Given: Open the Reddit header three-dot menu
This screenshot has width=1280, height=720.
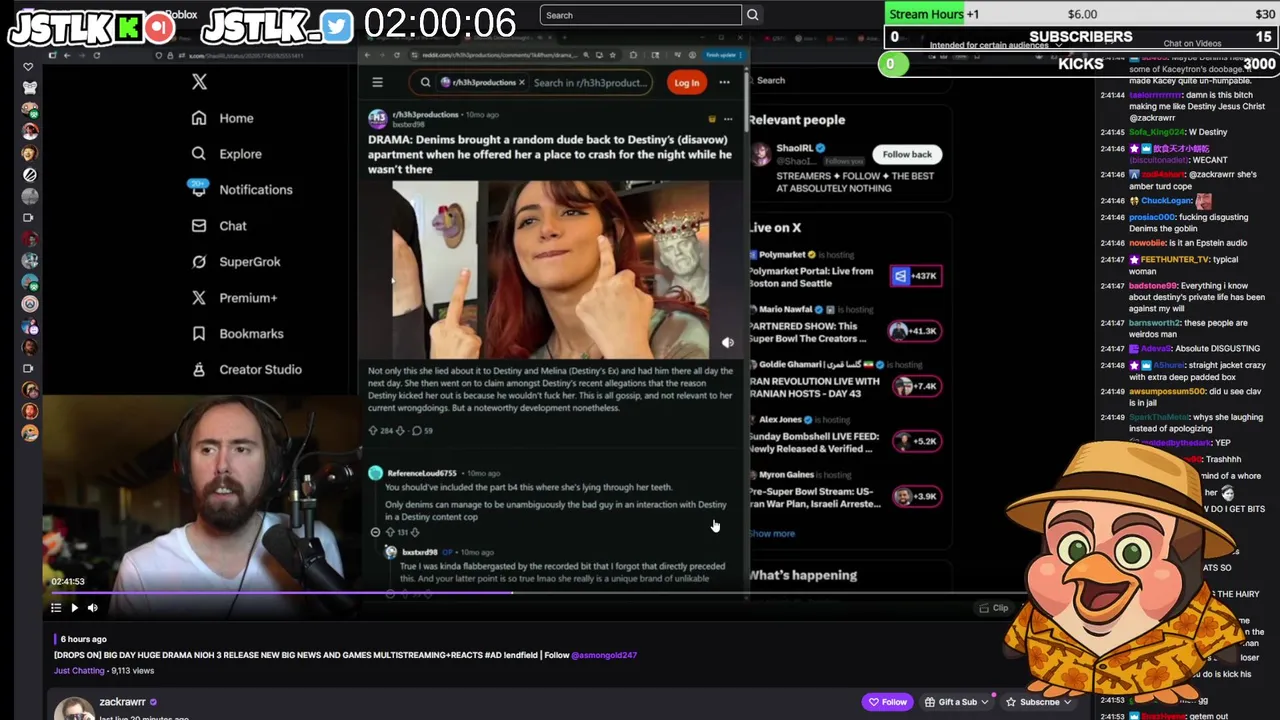Looking at the screenshot, I should pyautogui.click(x=724, y=82).
